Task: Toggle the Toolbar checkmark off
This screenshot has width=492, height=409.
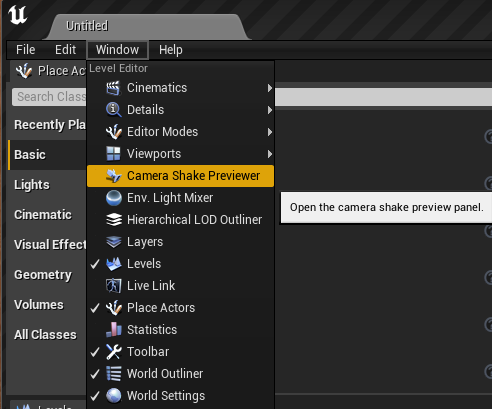Action: click(95, 352)
